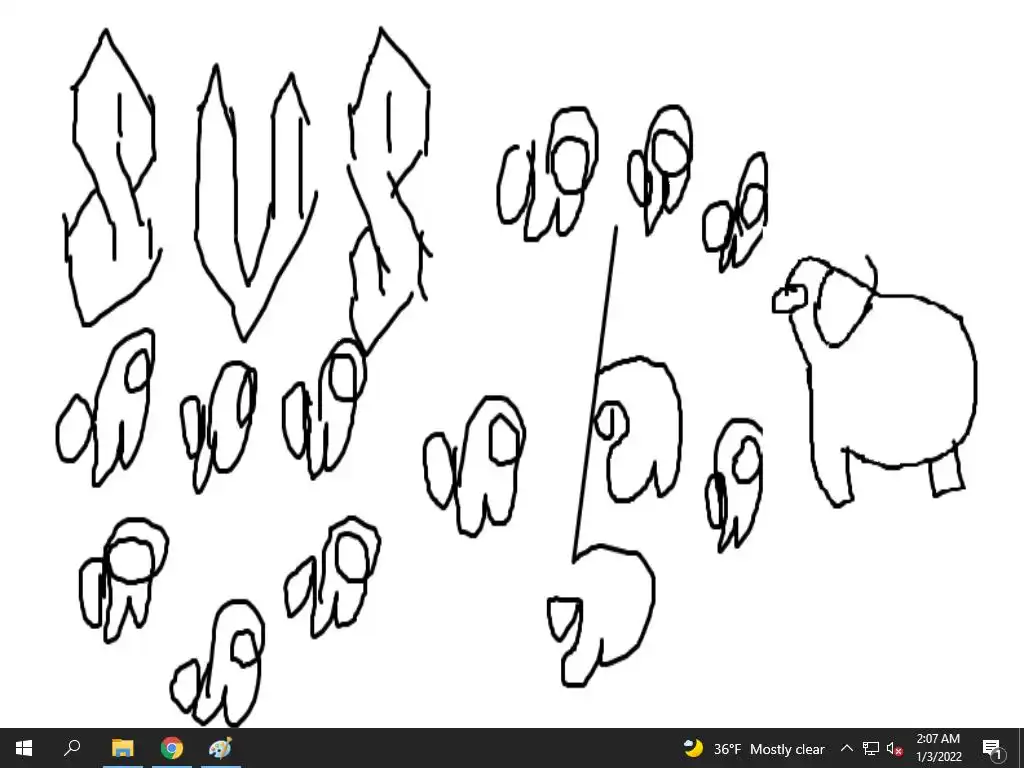Open the clock showing 2:07 AM
Viewport: 1024px width, 768px height.
[x=938, y=739]
